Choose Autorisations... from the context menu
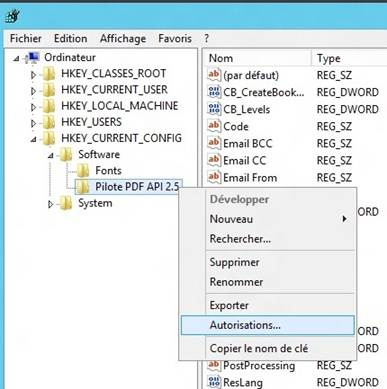This screenshot has width=387, height=389. point(267,325)
